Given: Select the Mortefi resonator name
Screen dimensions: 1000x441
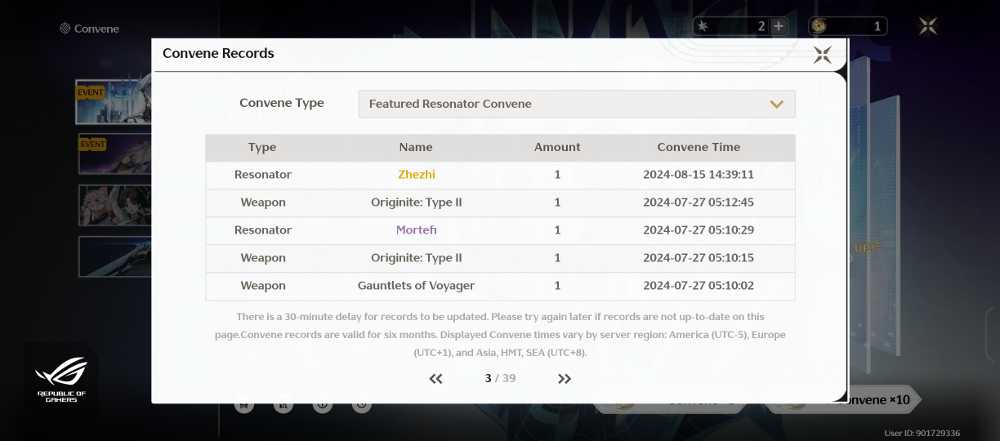Looking at the screenshot, I should coord(416,230).
